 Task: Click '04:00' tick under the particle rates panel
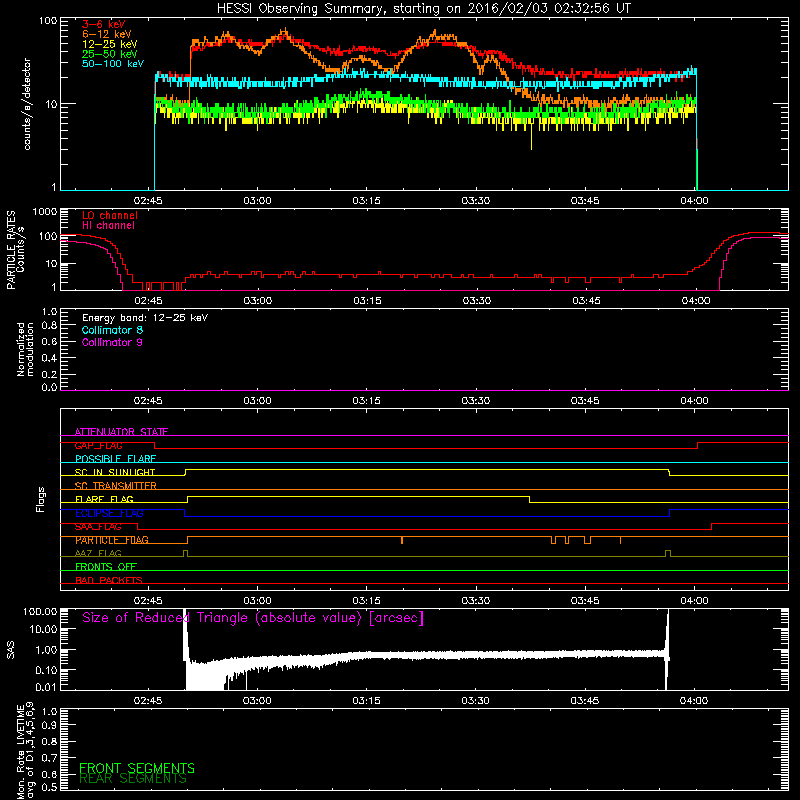coord(695,301)
